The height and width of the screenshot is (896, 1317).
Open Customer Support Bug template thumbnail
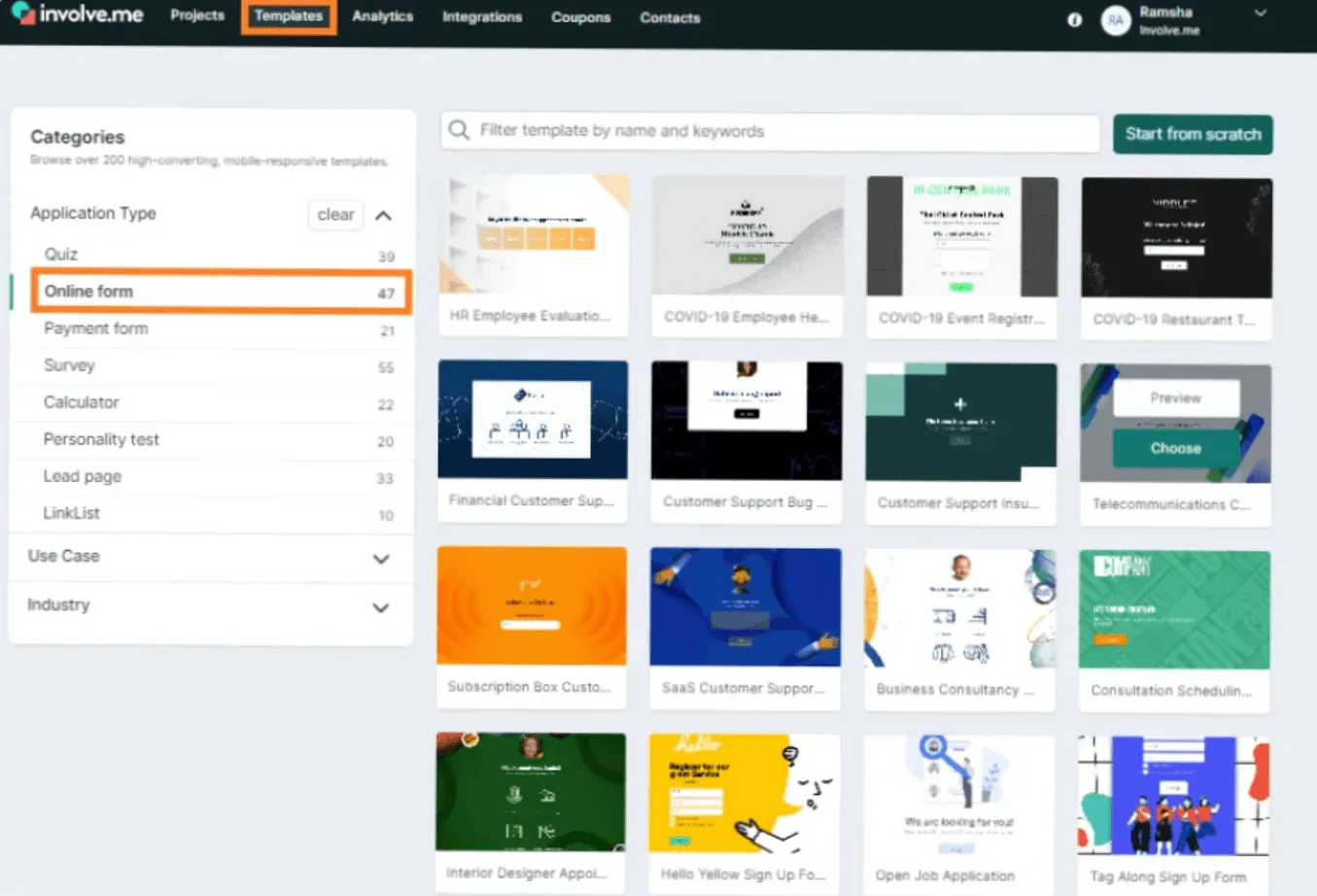coord(746,421)
